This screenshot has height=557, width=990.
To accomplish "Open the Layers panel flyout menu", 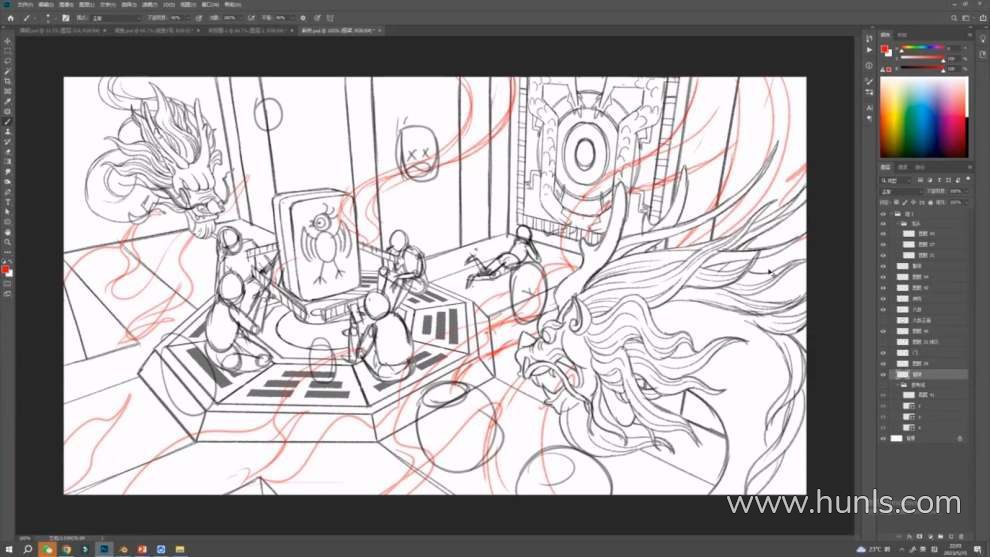I will [970, 167].
